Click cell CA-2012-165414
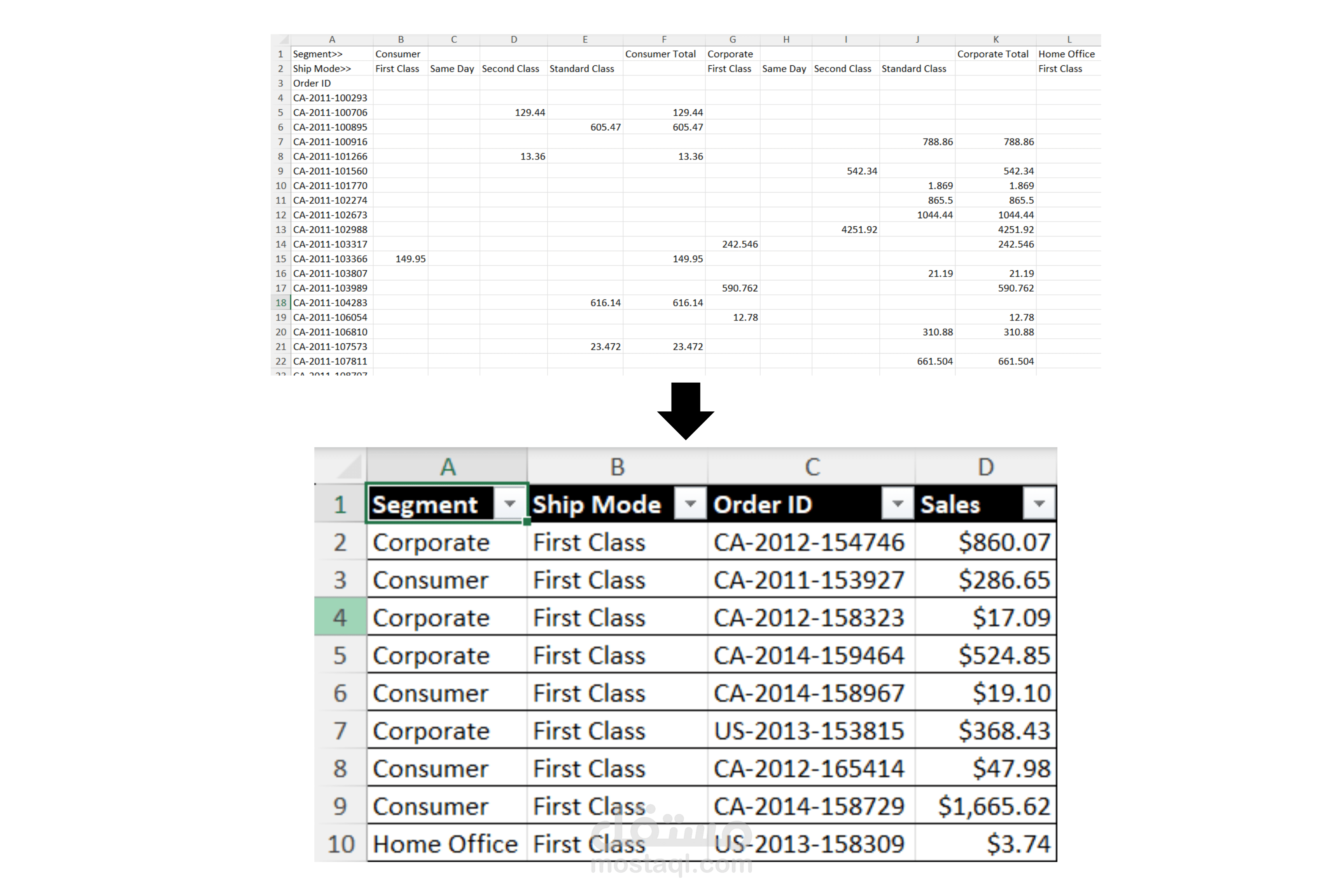This screenshot has height=896, width=1344. 812,768
